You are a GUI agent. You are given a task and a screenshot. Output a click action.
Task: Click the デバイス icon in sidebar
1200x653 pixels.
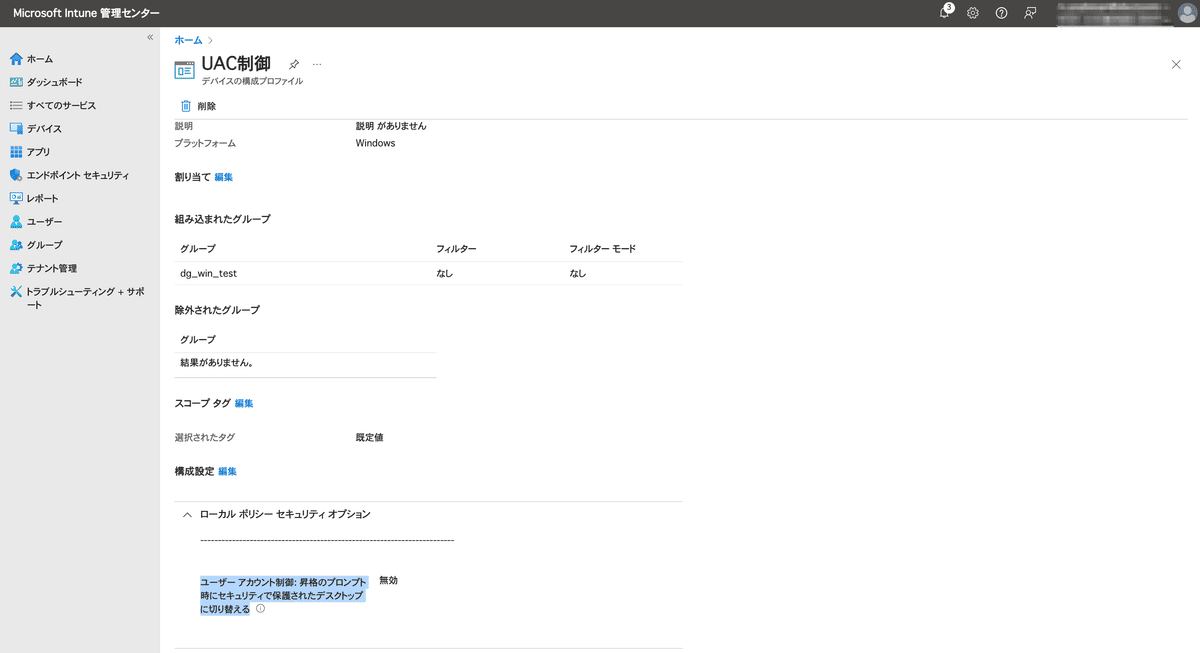[x=15, y=129]
